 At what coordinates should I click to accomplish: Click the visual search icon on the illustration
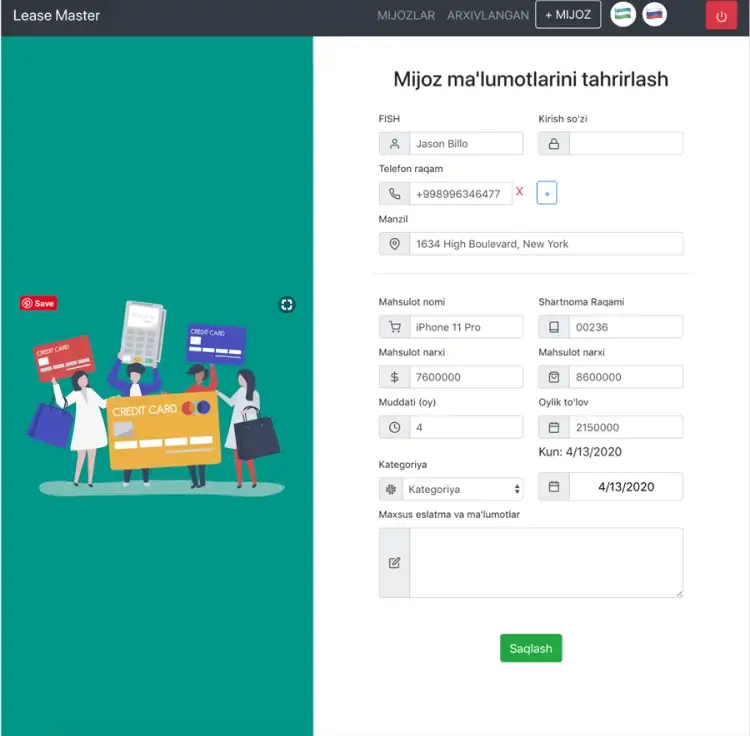(x=287, y=304)
